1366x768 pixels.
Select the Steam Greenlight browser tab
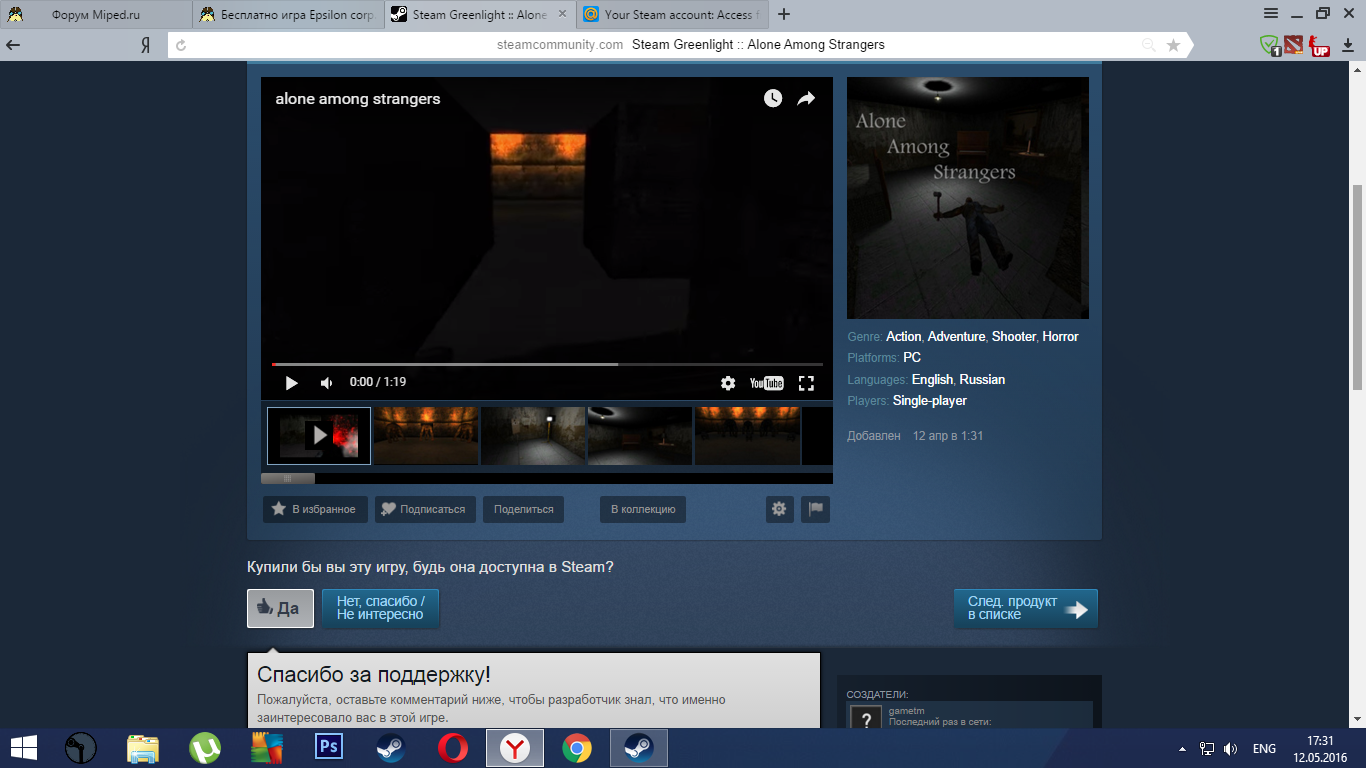[479, 15]
